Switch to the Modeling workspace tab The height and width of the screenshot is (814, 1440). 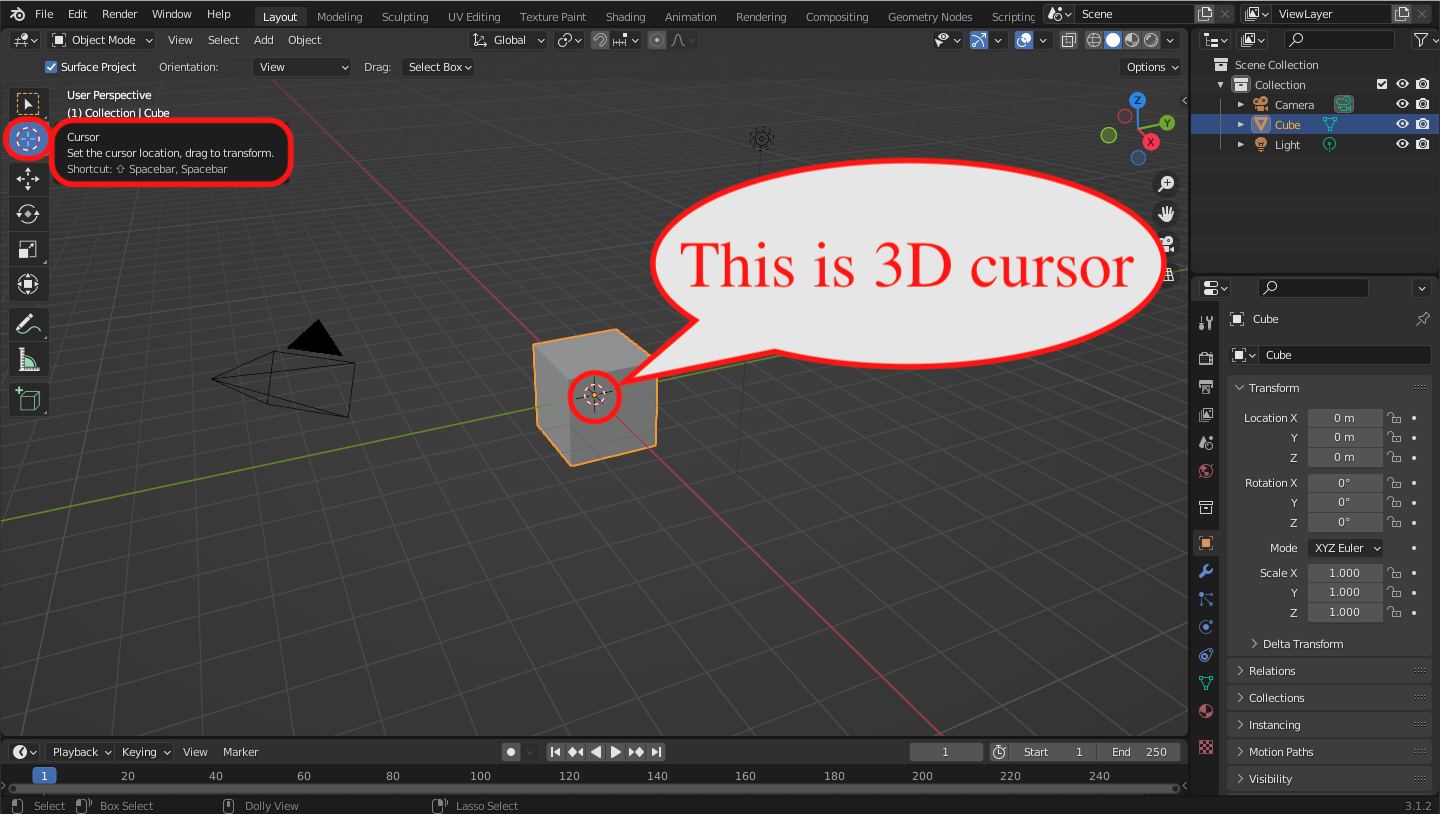tap(340, 16)
